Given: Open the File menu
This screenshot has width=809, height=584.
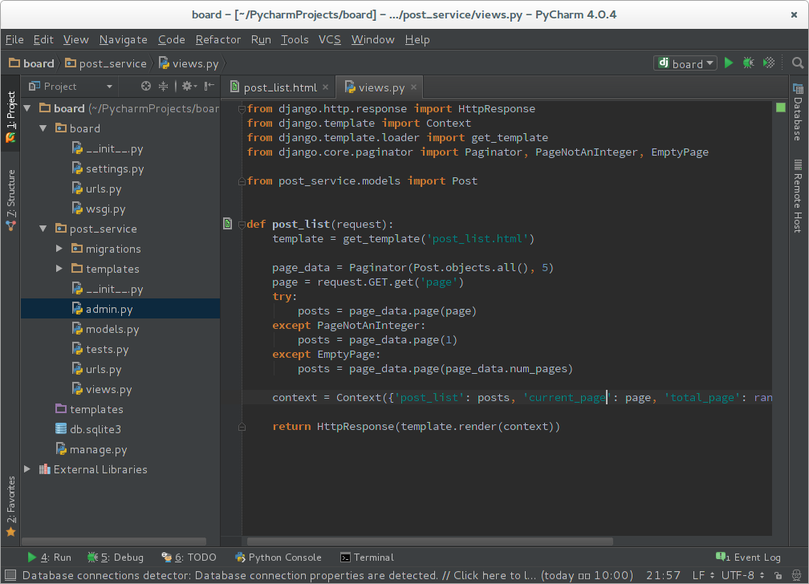Looking at the screenshot, I should pos(14,39).
